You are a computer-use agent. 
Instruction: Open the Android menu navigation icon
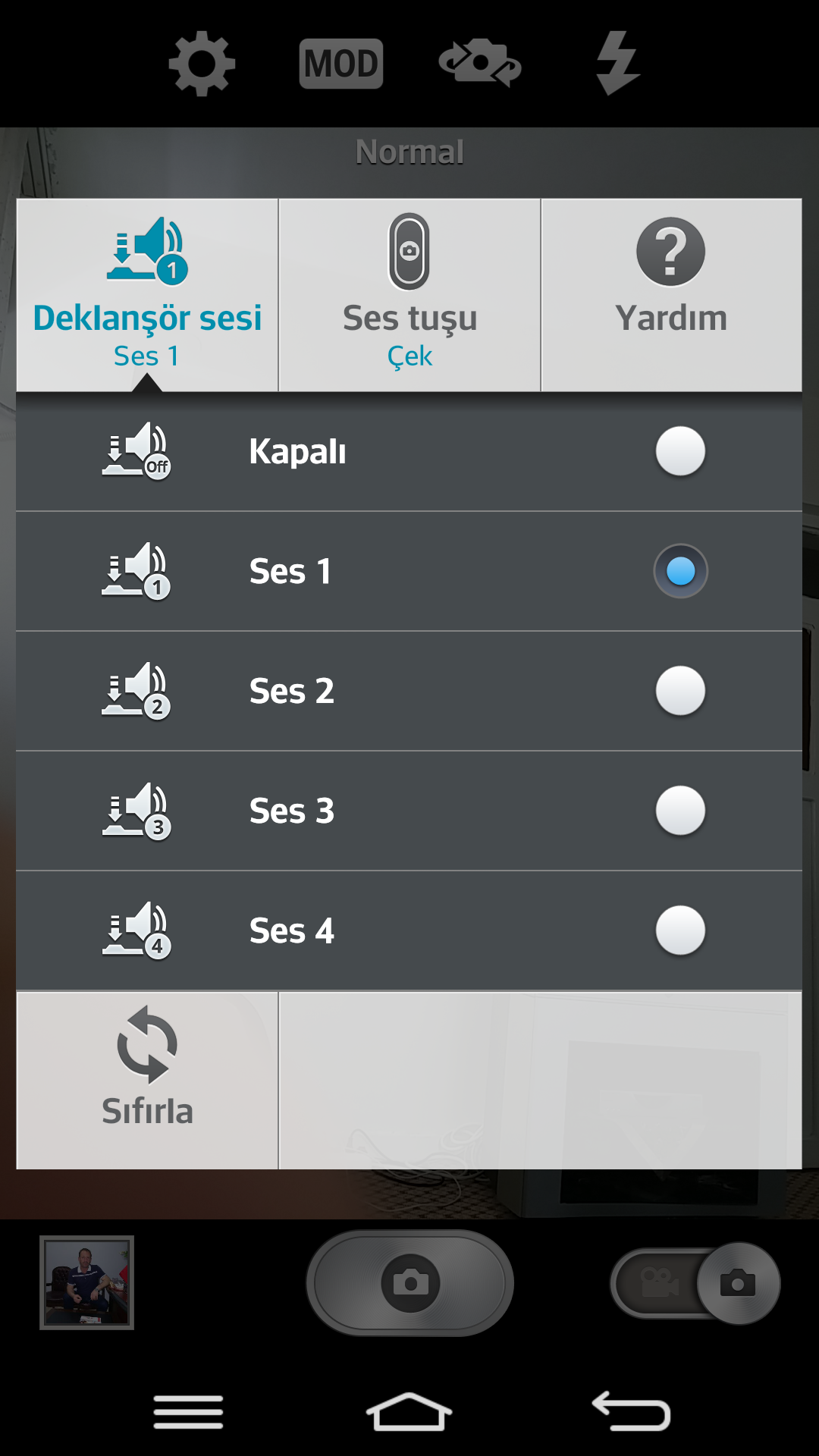coord(188,1412)
